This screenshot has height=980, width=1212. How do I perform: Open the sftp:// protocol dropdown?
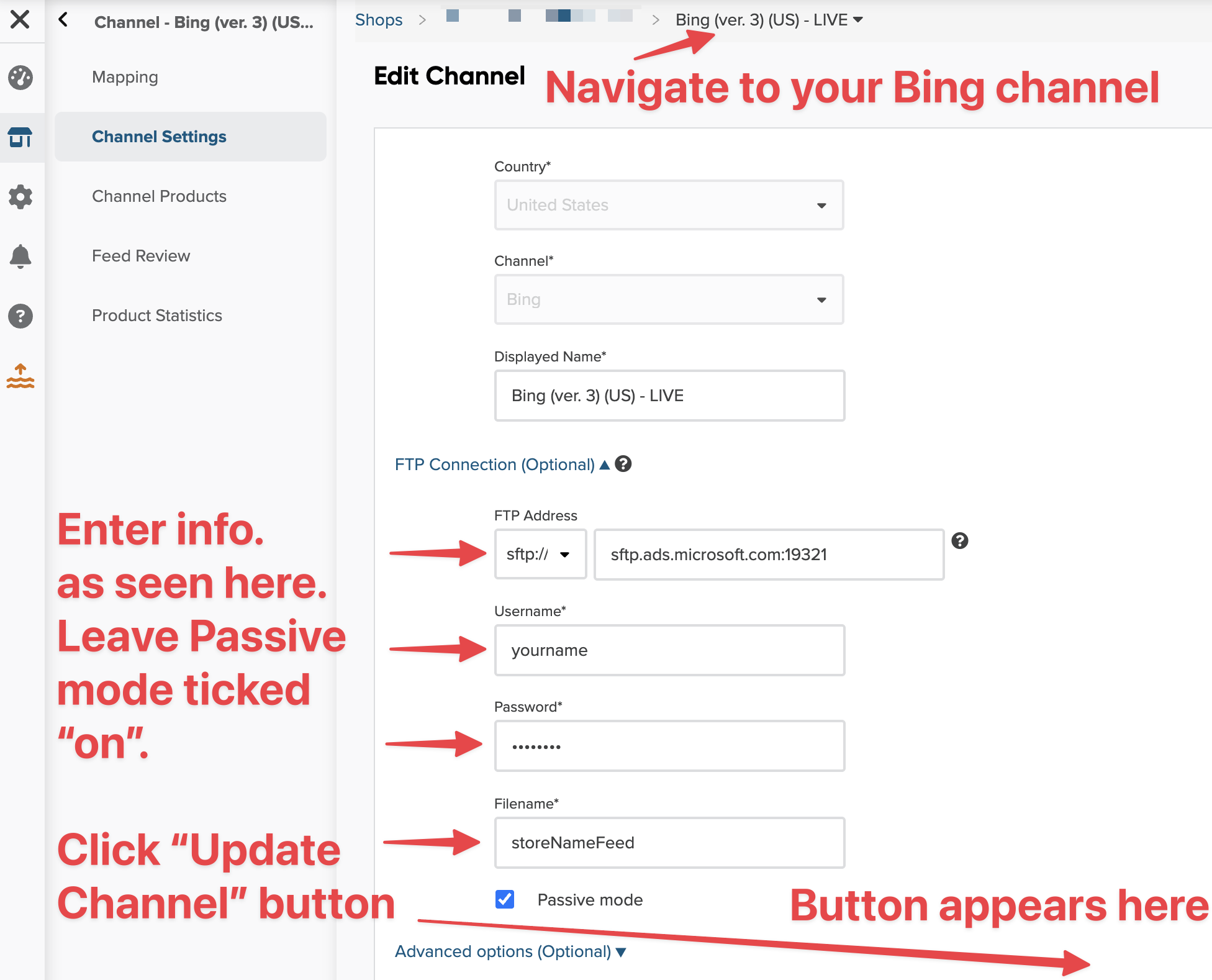(x=540, y=554)
